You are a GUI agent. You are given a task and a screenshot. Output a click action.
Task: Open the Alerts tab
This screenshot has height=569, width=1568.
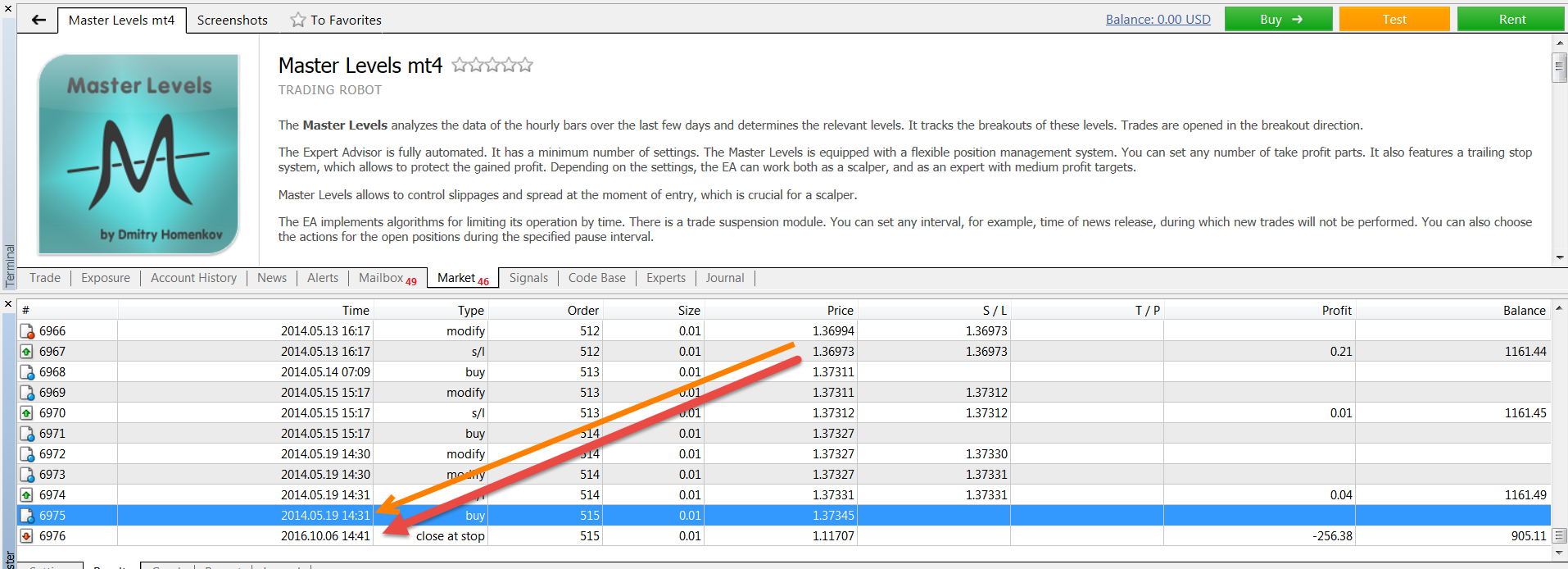tap(323, 278)
